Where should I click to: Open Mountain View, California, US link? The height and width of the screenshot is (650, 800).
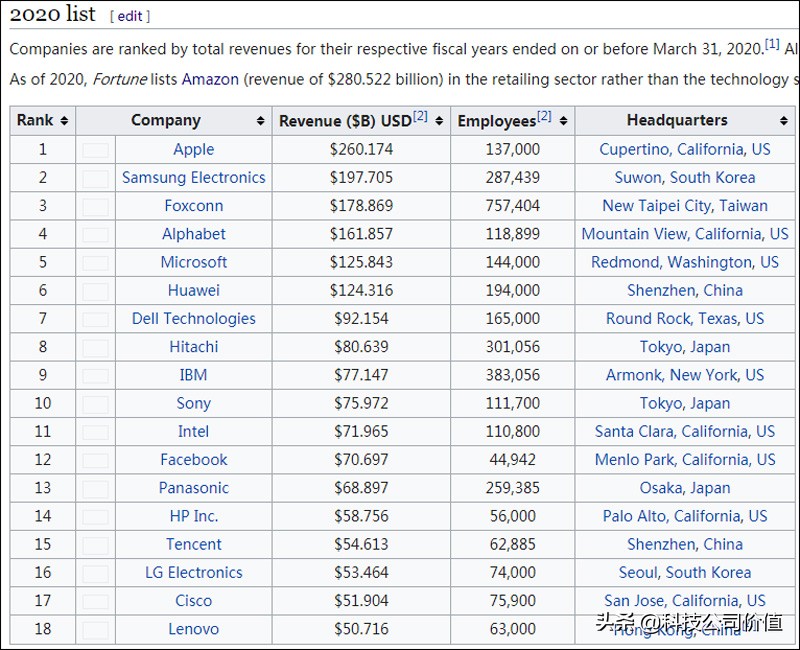coord(684,234)
